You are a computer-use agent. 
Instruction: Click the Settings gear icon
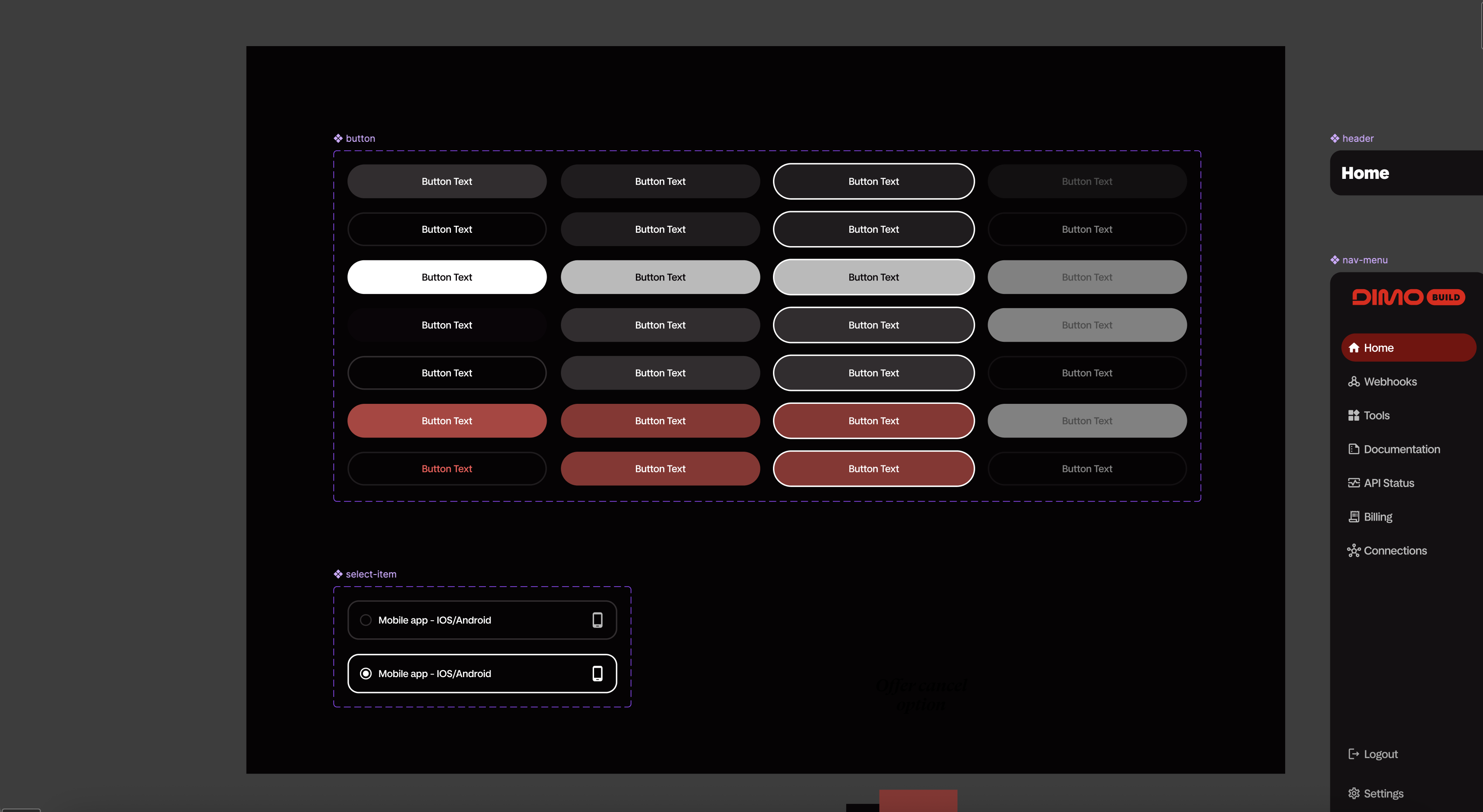tap(1354, 793)
